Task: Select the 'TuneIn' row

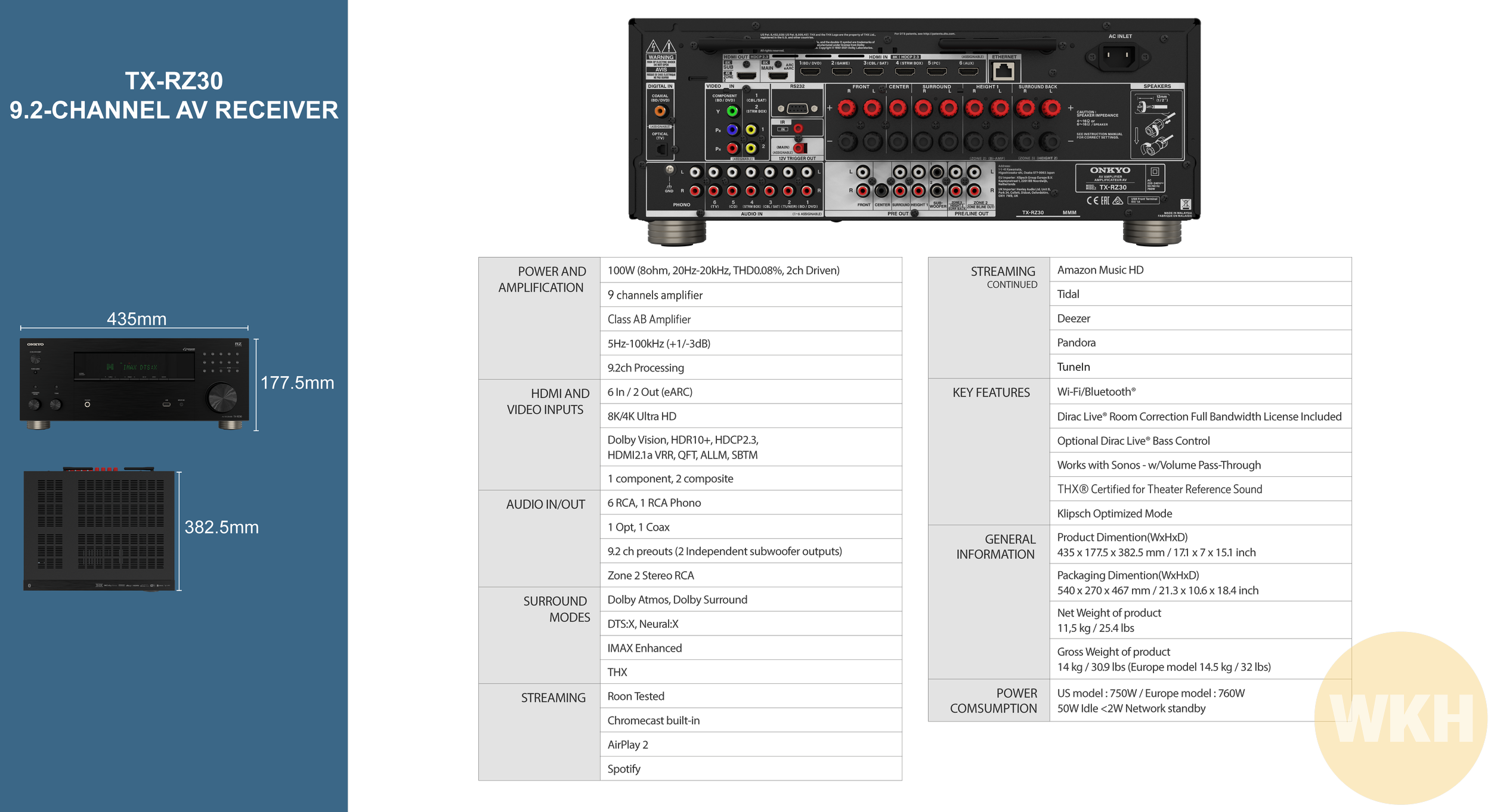Action: (x=1200, y=367)
